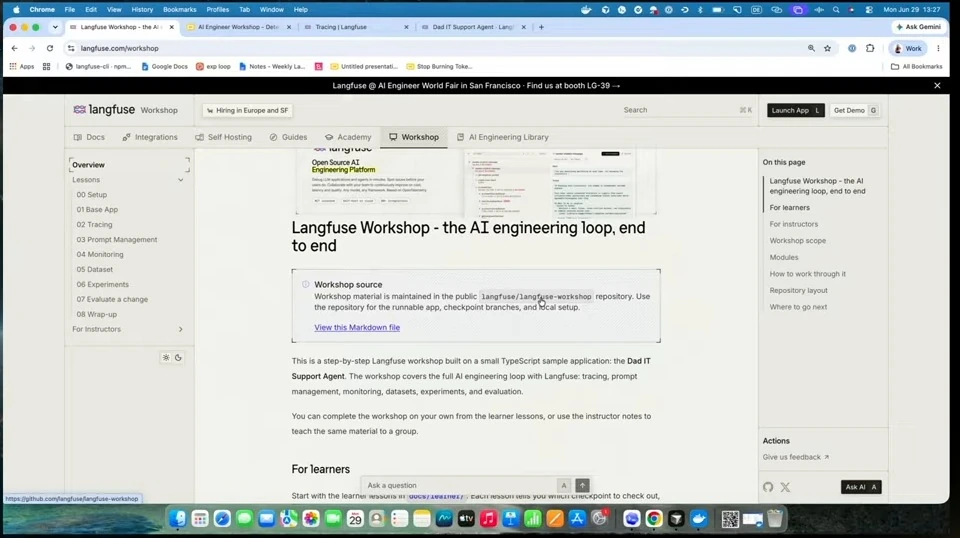Open the Calendar app in the dock

[x=355, y=519]
